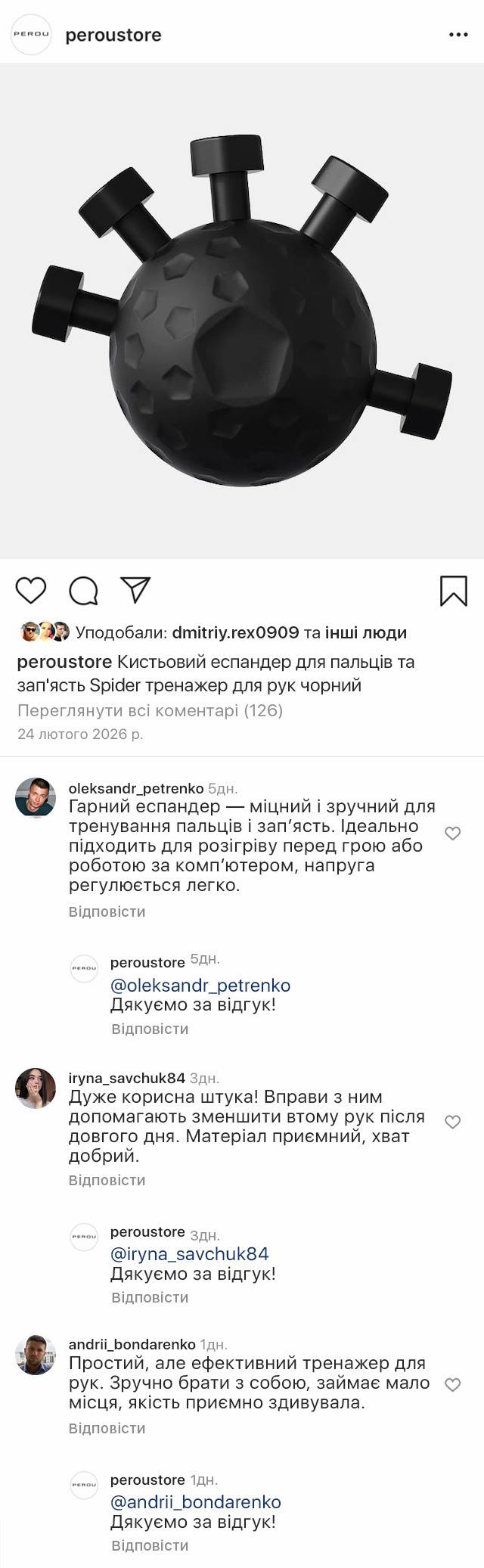Viewport: 484px width, 1568px height.
Task: Open three-dot more options menu
Action: tap(458, 35)
